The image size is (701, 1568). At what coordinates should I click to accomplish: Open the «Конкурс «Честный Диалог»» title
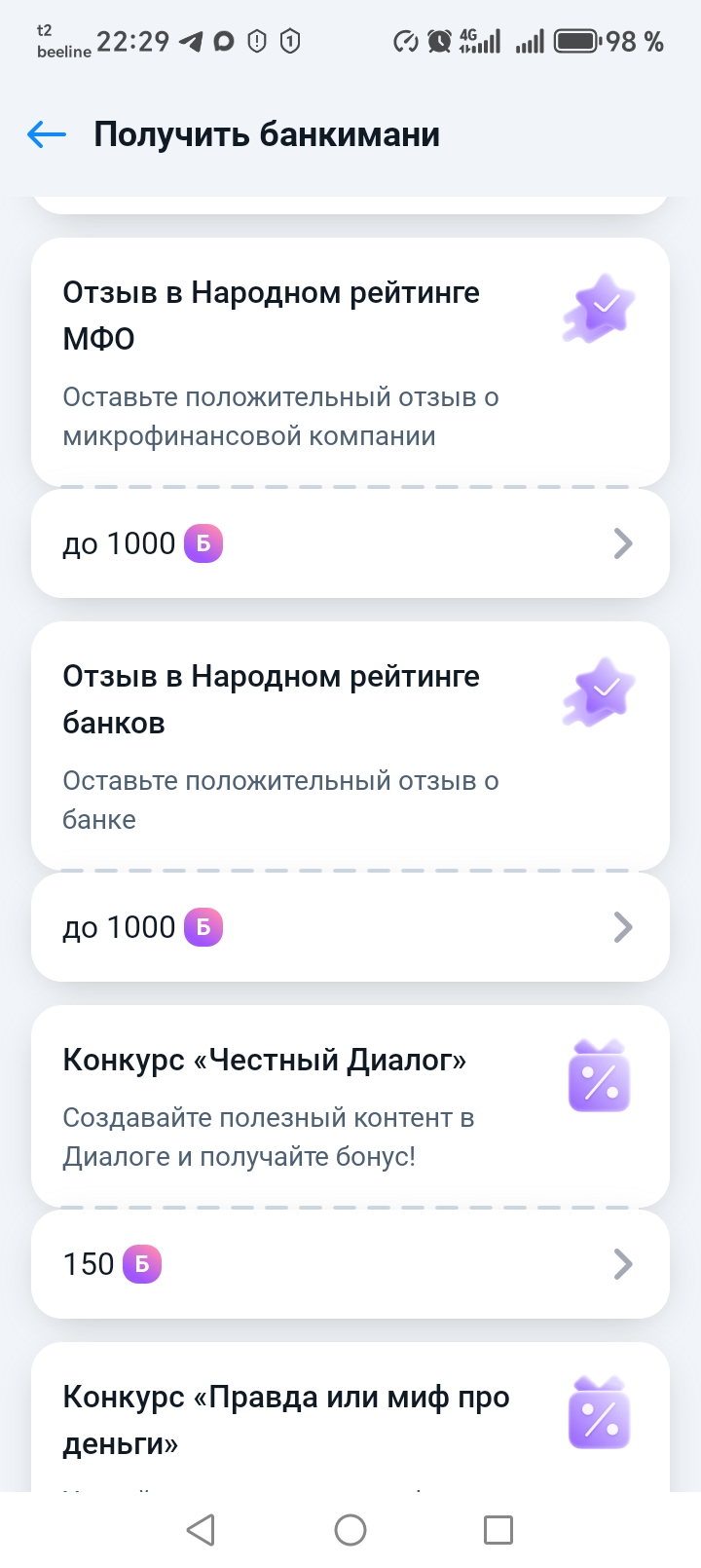pos(265,1060)
